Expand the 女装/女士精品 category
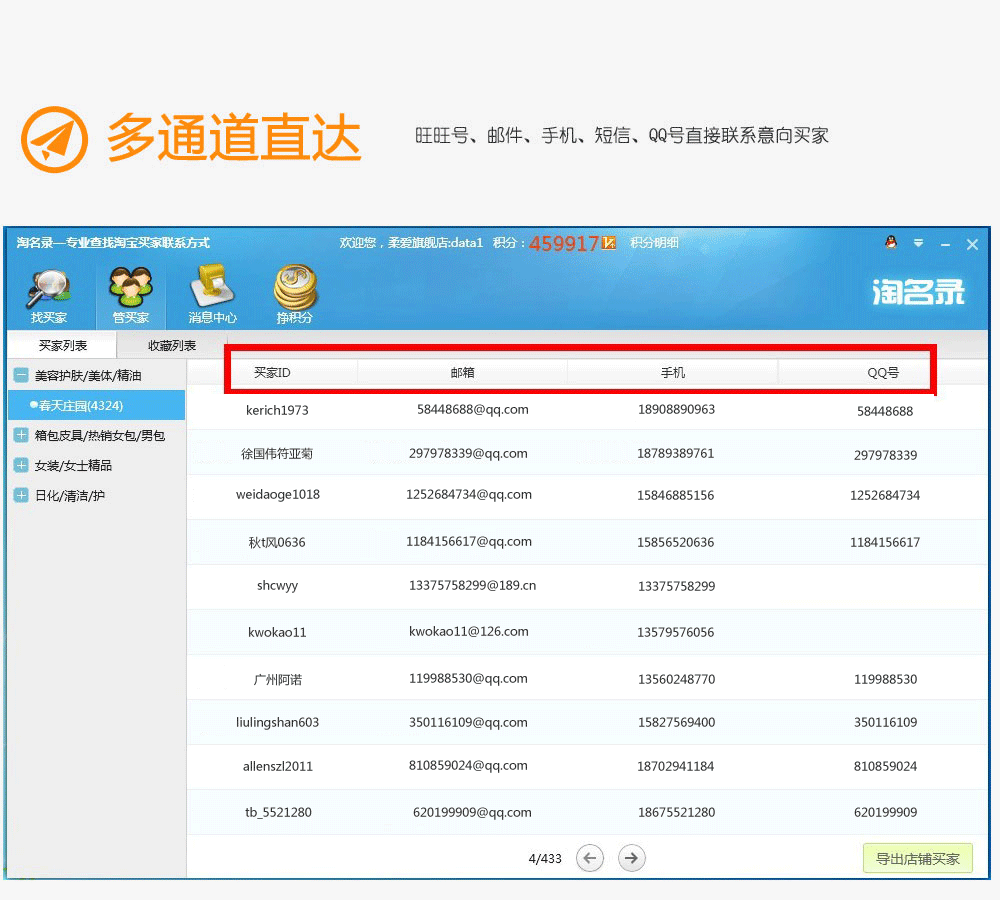Viewport: 1000px width, 900px height. (x=21, y=466)
